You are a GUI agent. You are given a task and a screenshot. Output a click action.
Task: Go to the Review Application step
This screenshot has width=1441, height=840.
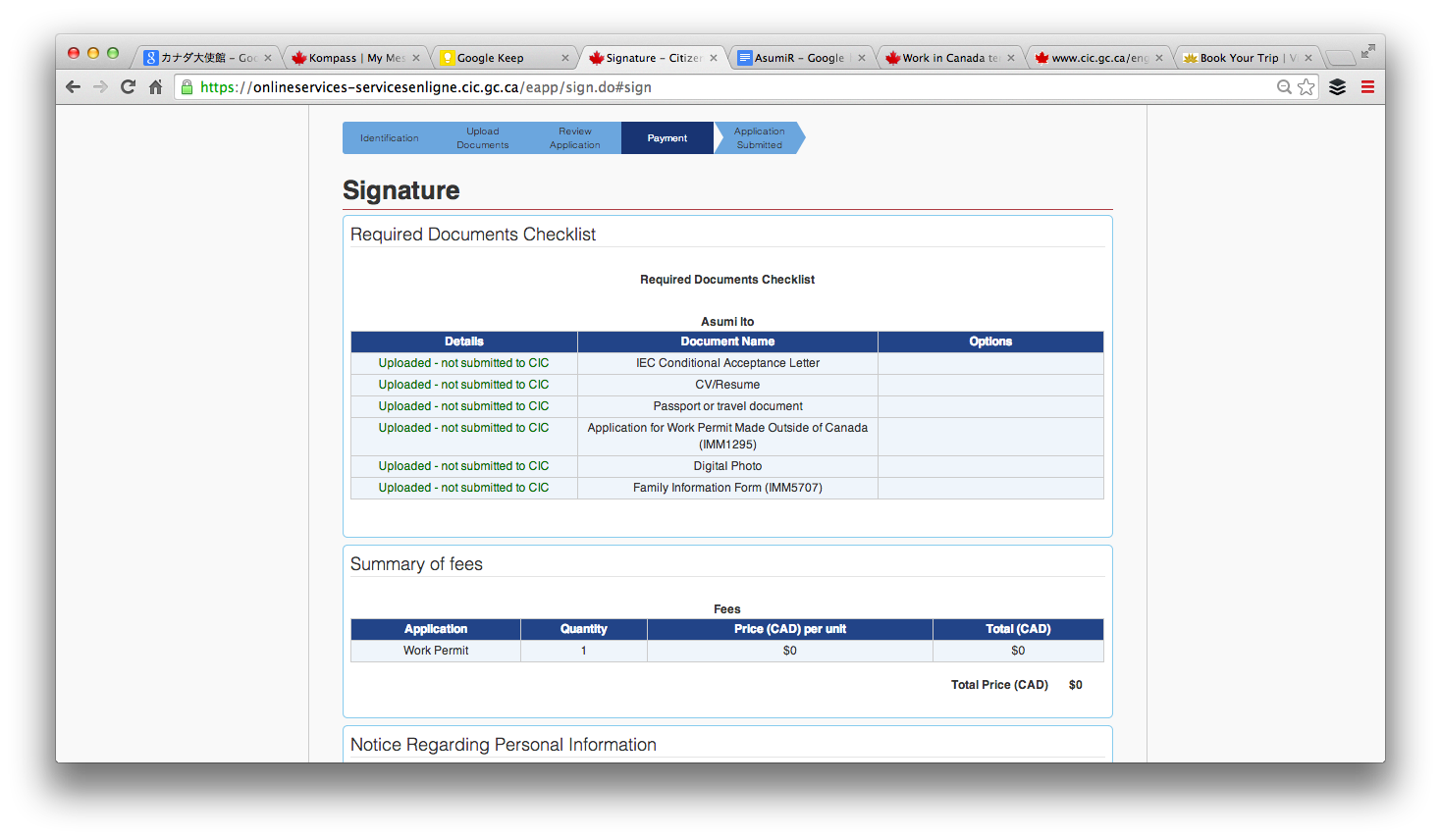(x=574, y=138)
